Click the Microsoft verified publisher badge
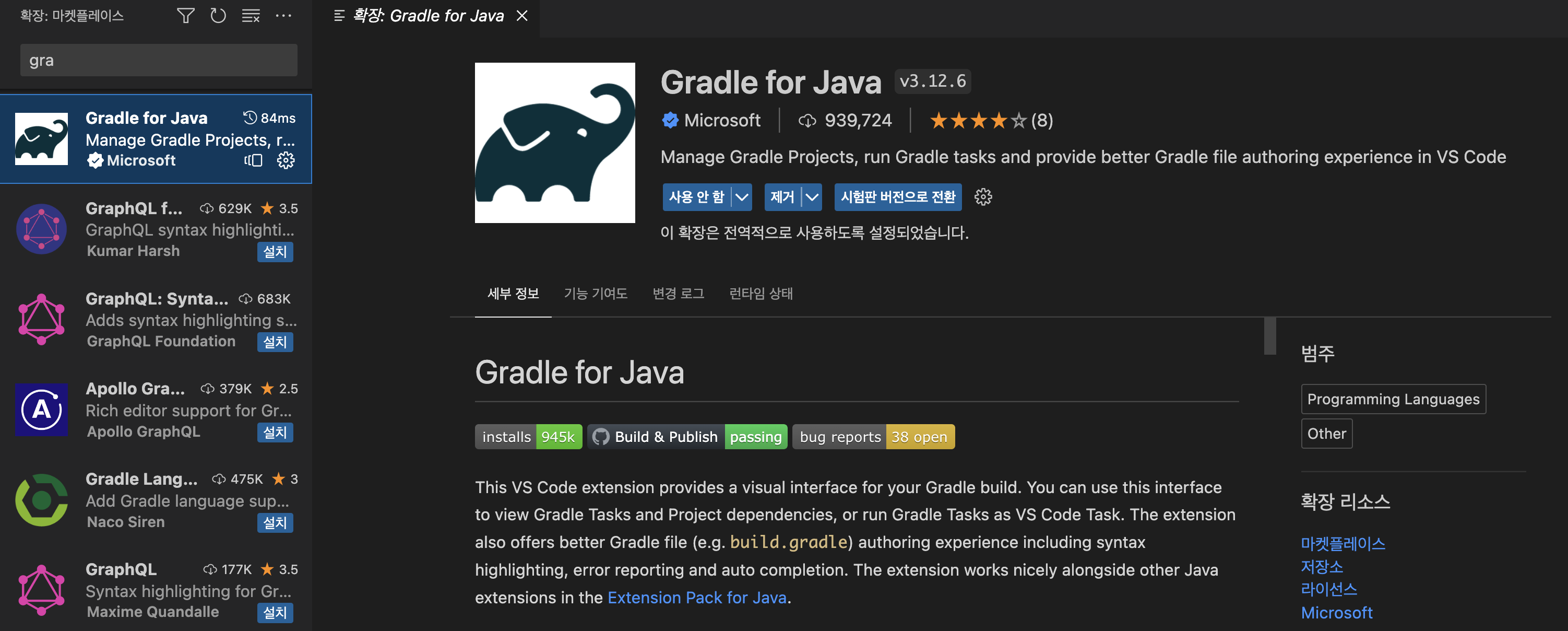1568x631 pixels. click(670, 121)
